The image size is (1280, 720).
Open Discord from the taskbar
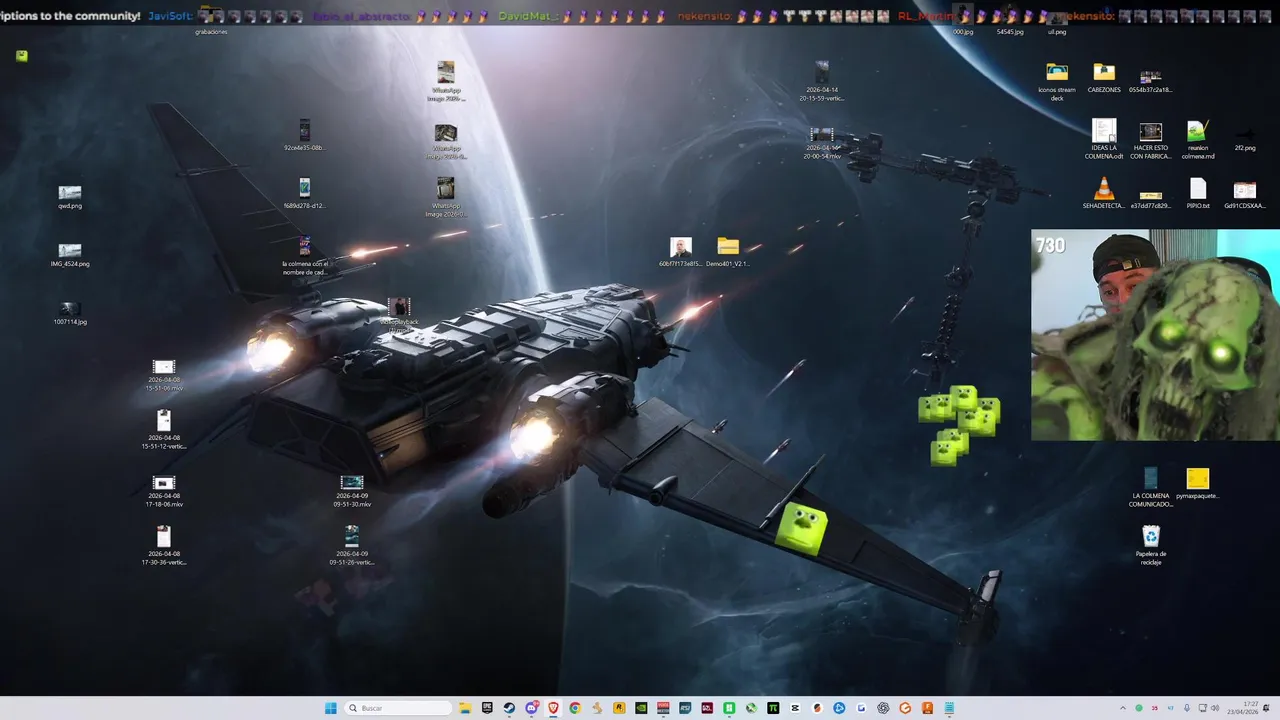click(x=531, y=708)
